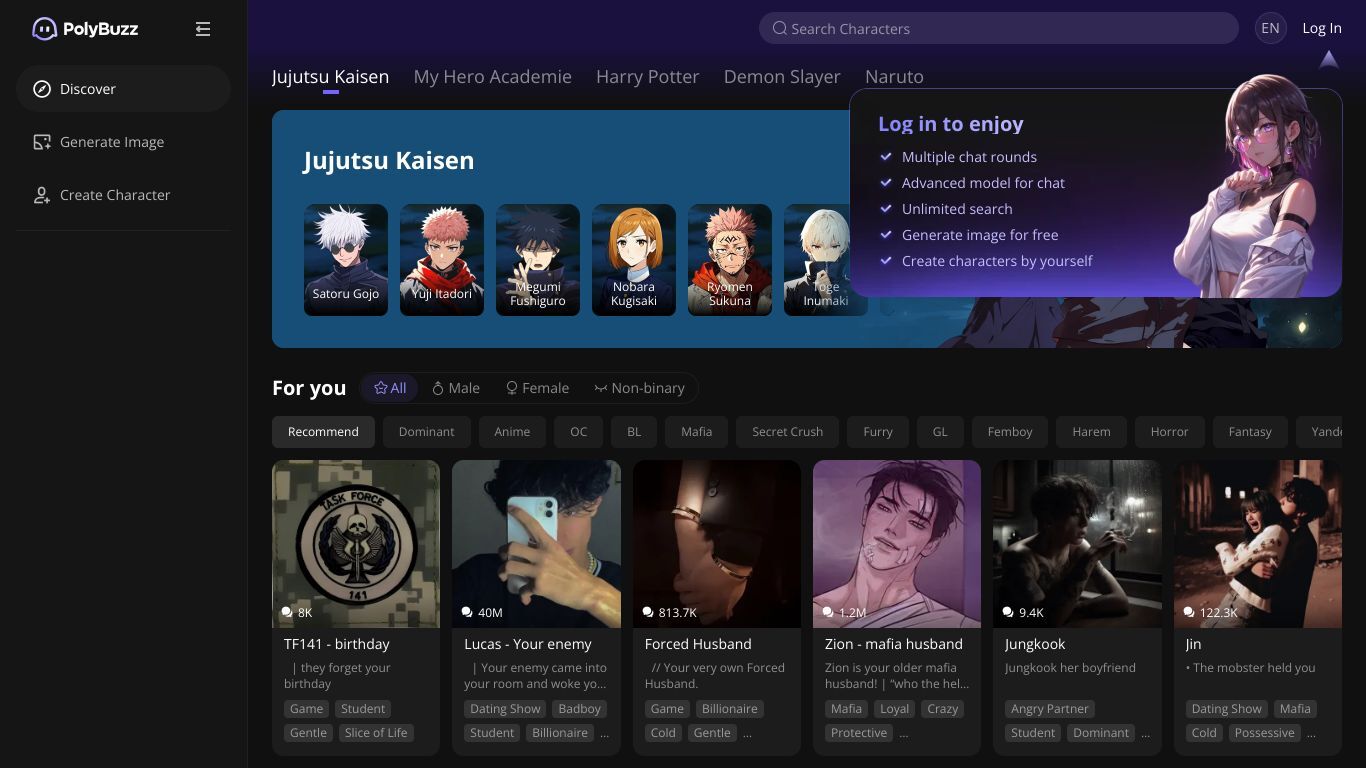Open the Jin card image
The height and width of the screenshot is (768, 1366).
tap(1258, 544)
